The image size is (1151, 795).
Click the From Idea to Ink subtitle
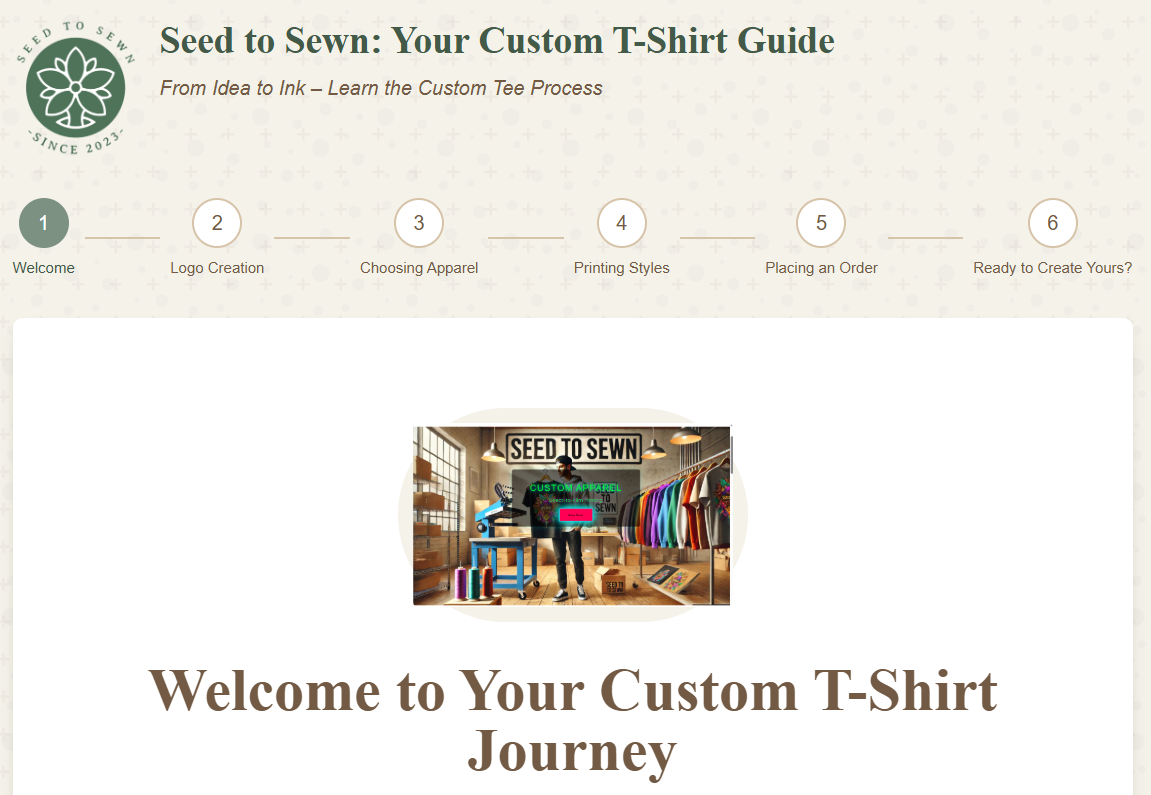(381, 88)
